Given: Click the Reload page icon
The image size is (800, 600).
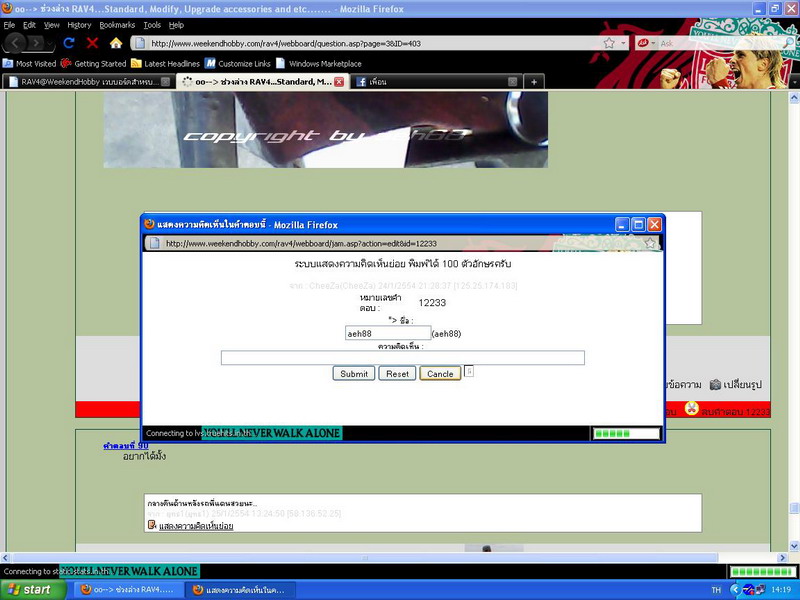Looking at the screenshot, I should click(x=69, y=43).
